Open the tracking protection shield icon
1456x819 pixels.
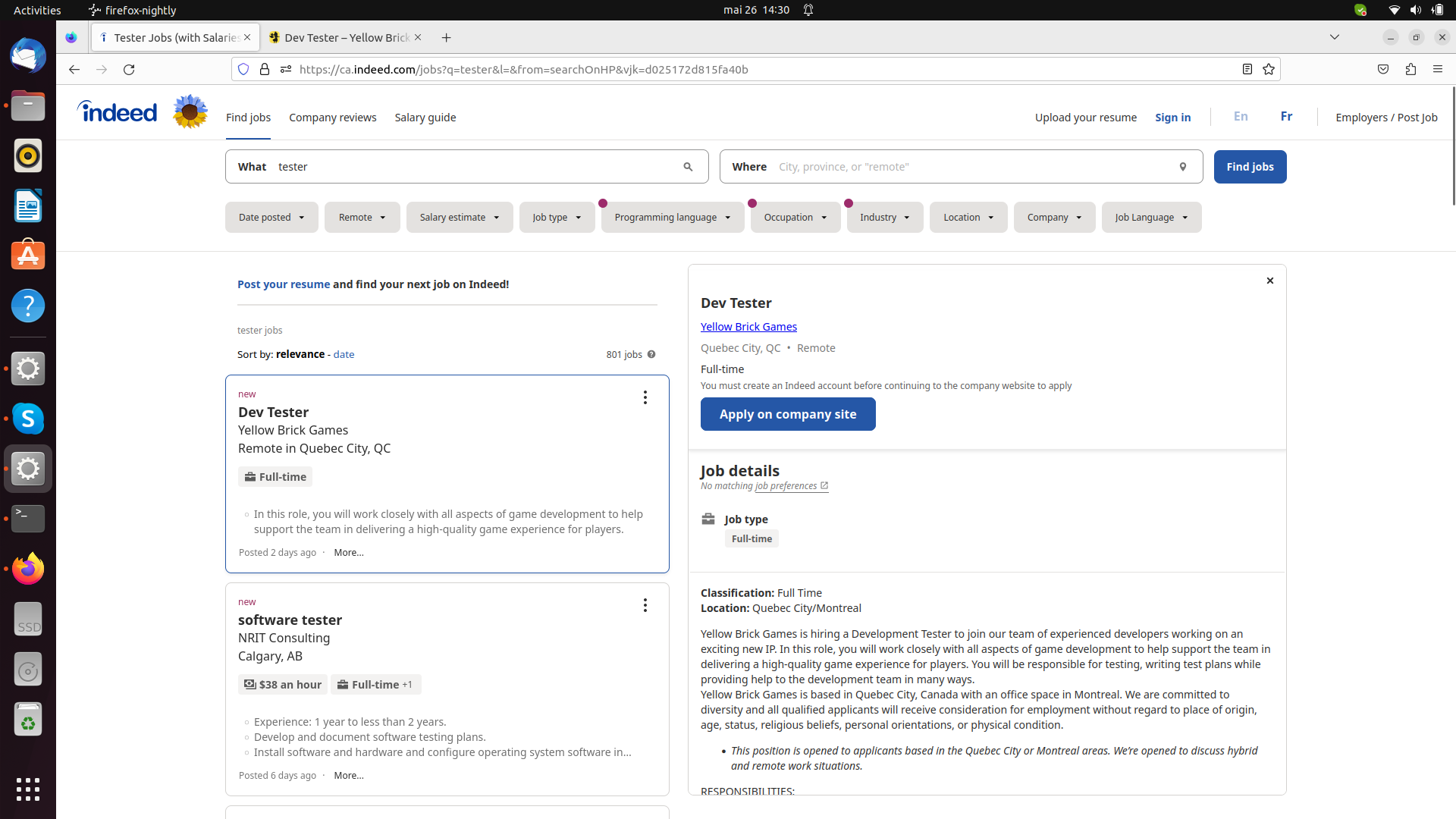point(243,69)
